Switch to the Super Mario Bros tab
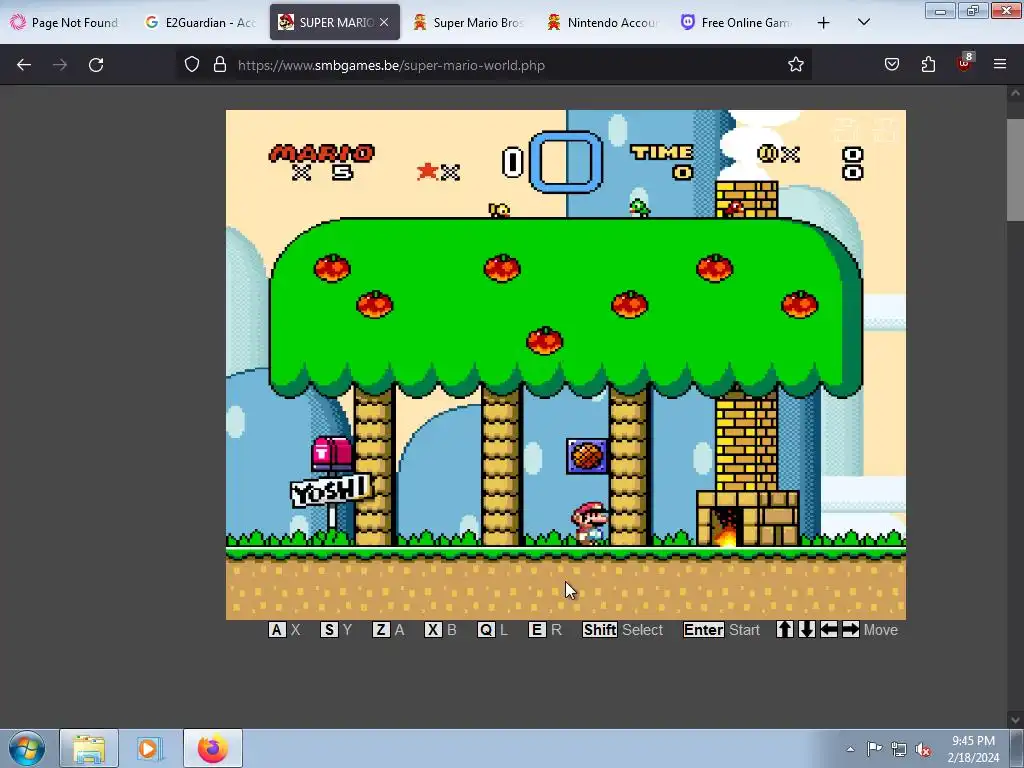The image size is (1024, 768). pyautogui.click(x=468, y=22)
